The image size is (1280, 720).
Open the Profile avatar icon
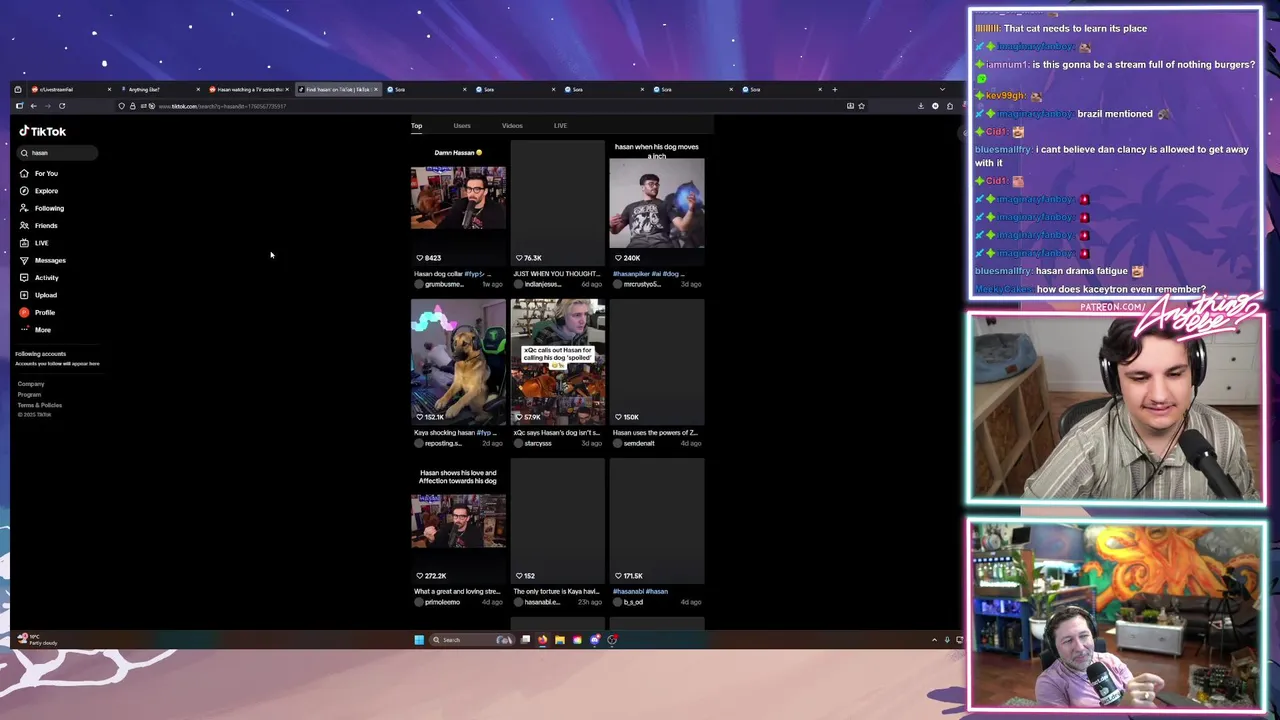tap(24, 312)
